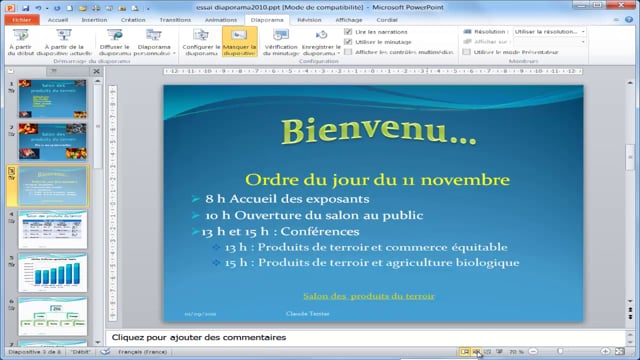Toggle Masquer la diapositive button
This screenshot has width=640, height=360.
240,42
